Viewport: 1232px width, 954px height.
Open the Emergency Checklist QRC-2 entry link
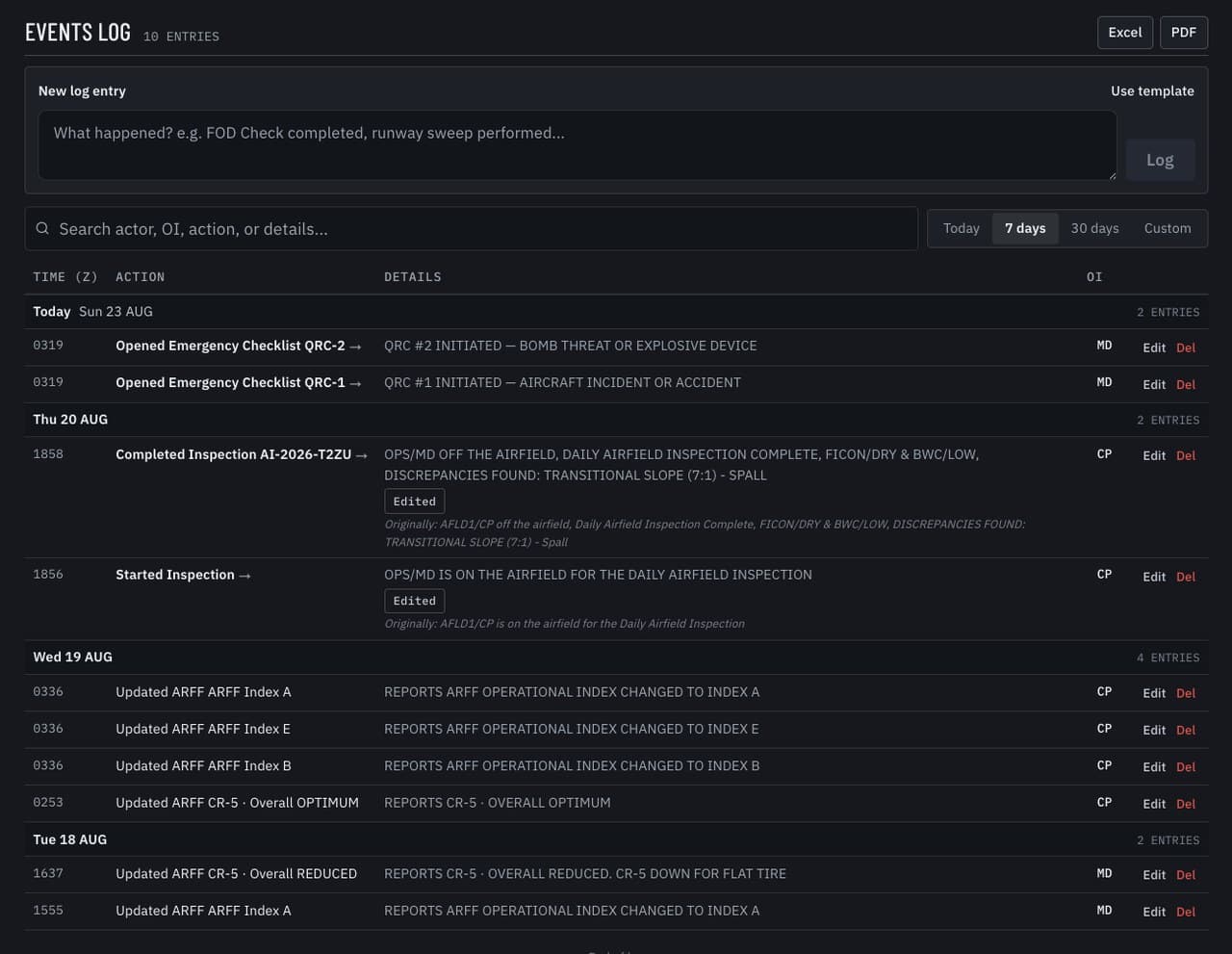[239, 346]
